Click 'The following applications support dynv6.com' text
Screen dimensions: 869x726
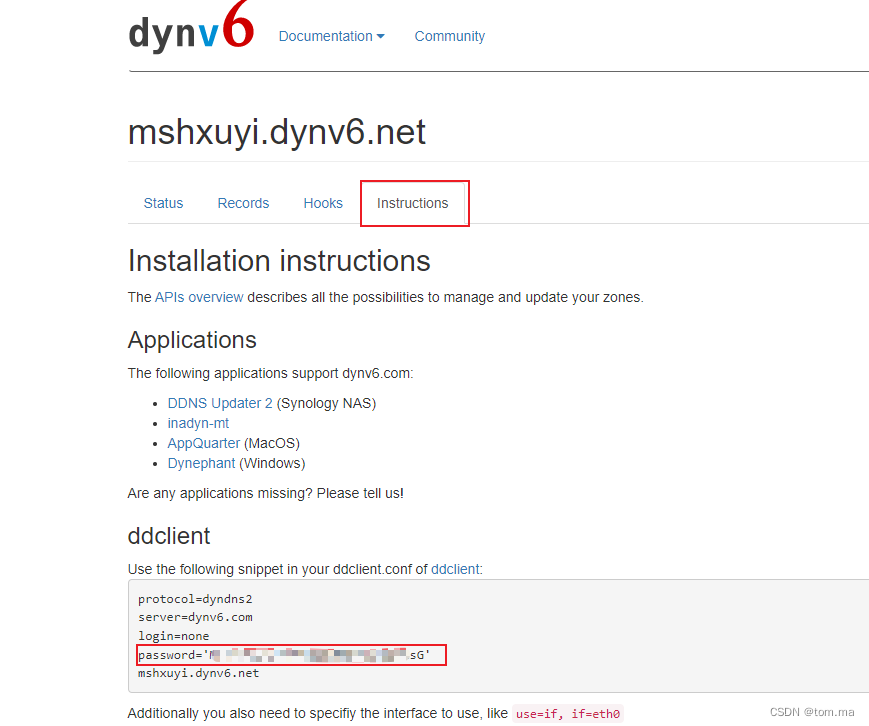270,374
